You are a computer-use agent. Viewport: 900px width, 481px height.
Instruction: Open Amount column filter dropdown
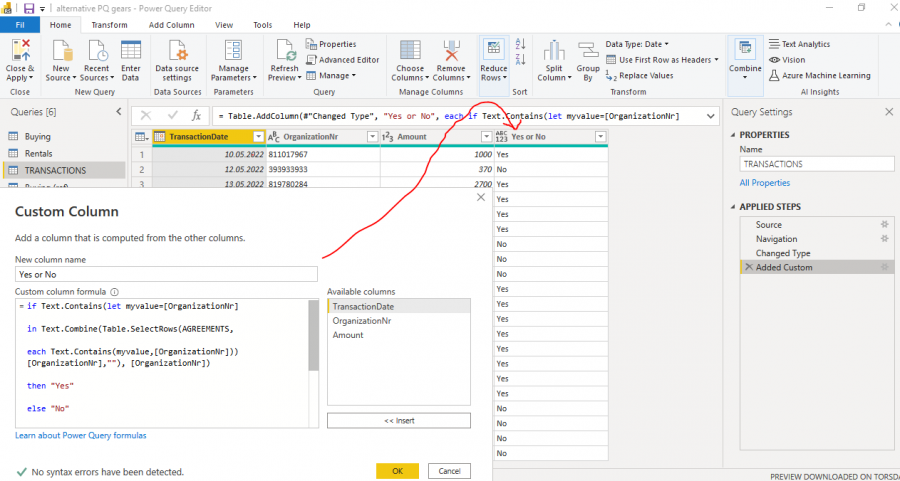click(x=487, y=137)
